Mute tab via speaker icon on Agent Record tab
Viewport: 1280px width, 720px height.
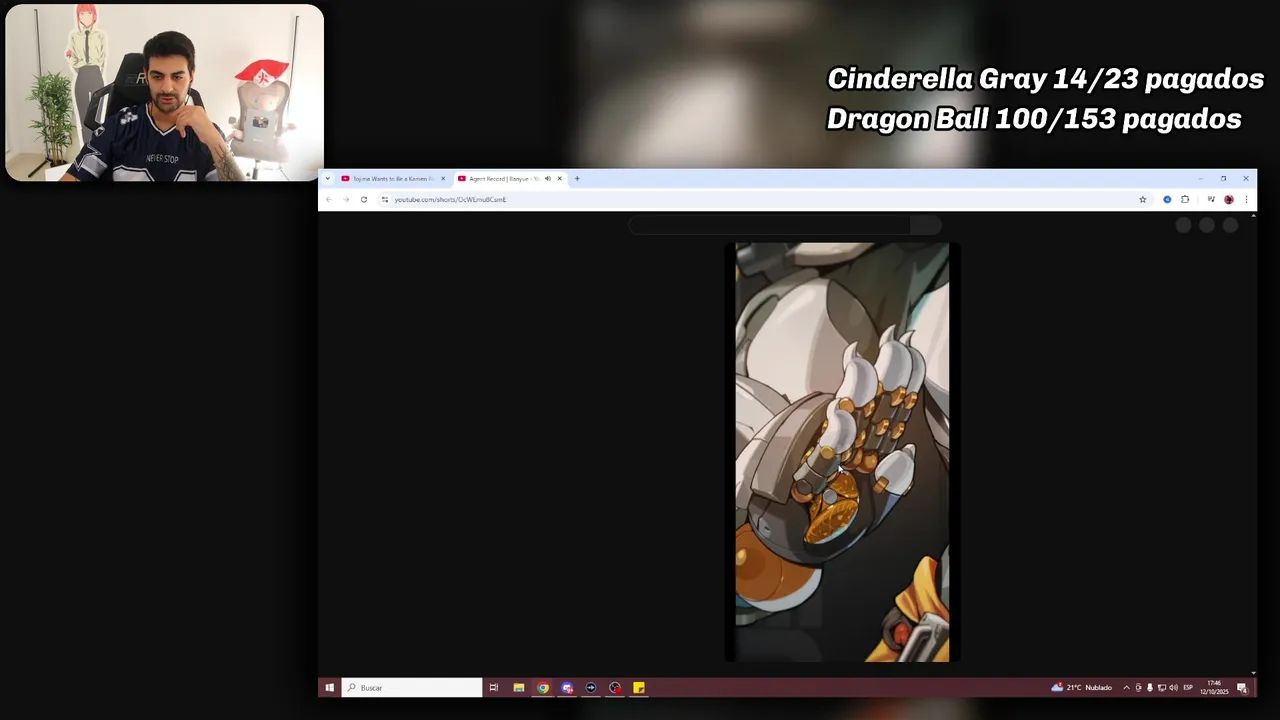pos(548,179)
